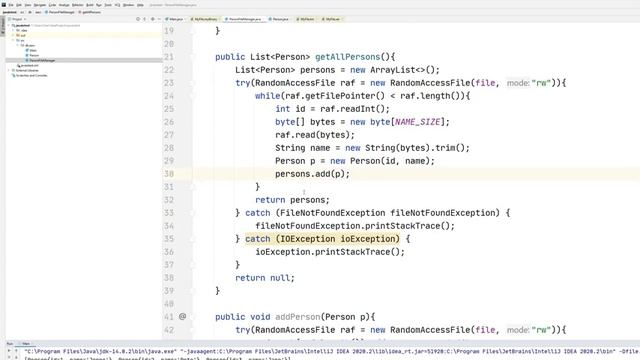640x360 pixels.
Task: Click 'return persons;' on line 32
Action: coord(292,200)
